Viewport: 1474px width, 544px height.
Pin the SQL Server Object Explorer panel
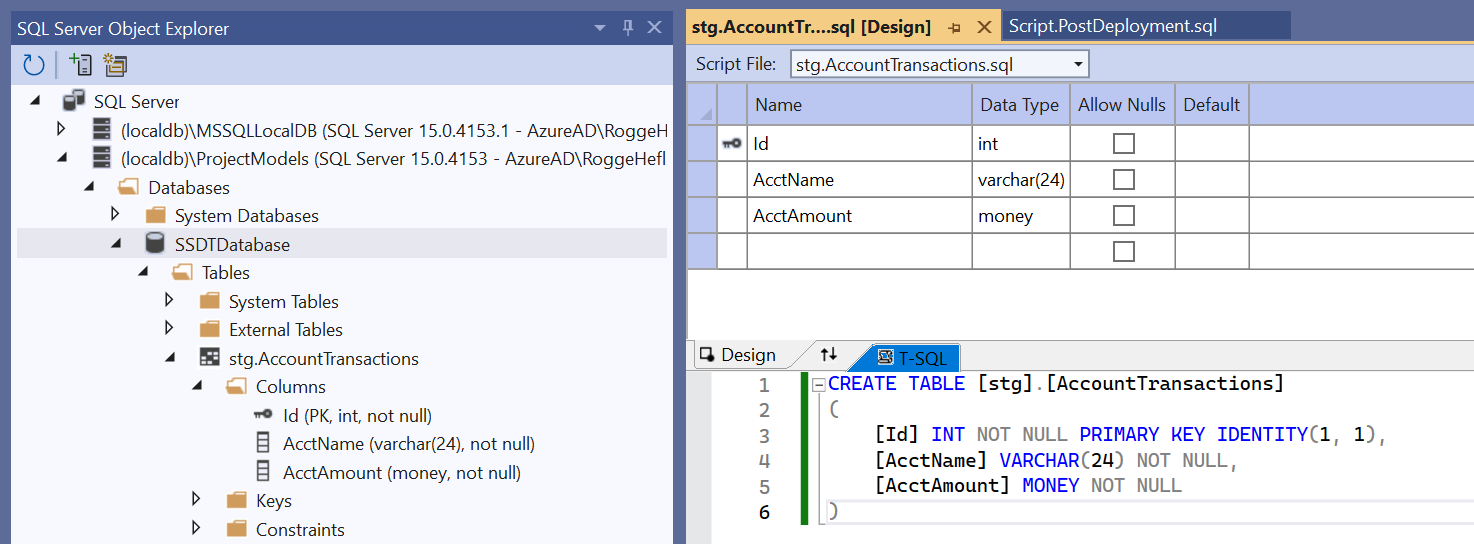(x=628, y=28)
